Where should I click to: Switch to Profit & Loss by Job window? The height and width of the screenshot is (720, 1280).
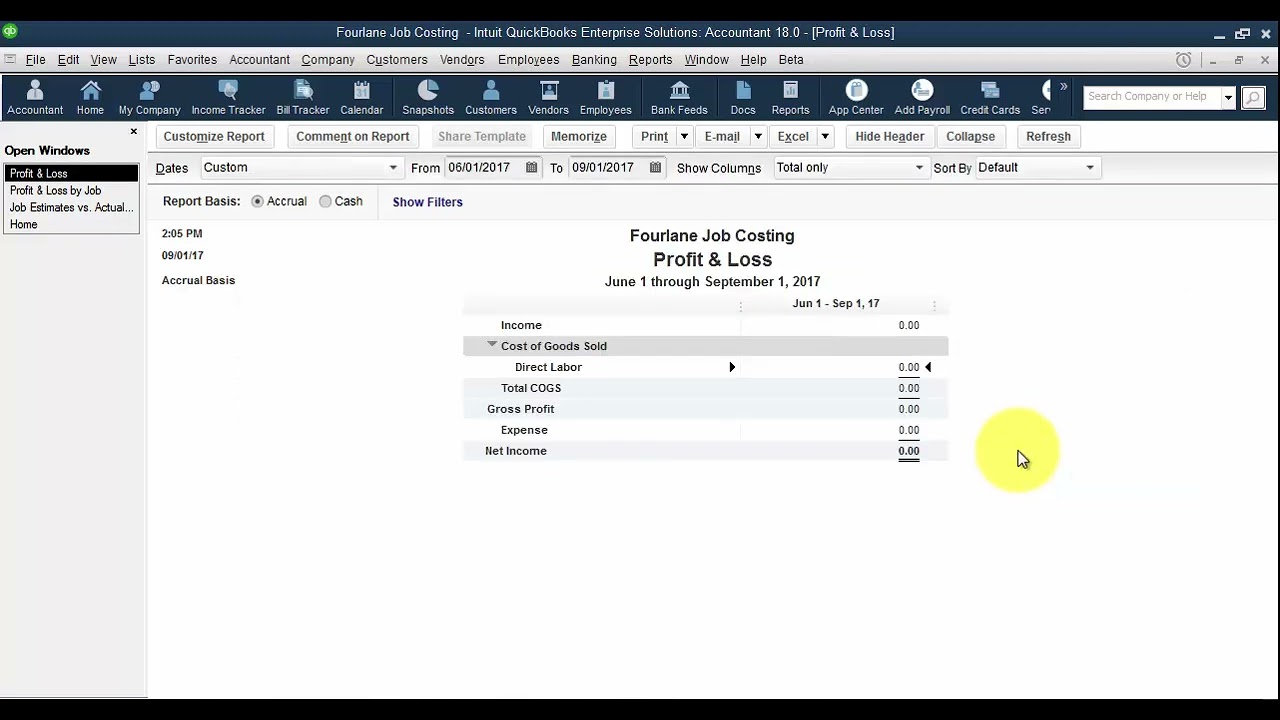(55, 190)
